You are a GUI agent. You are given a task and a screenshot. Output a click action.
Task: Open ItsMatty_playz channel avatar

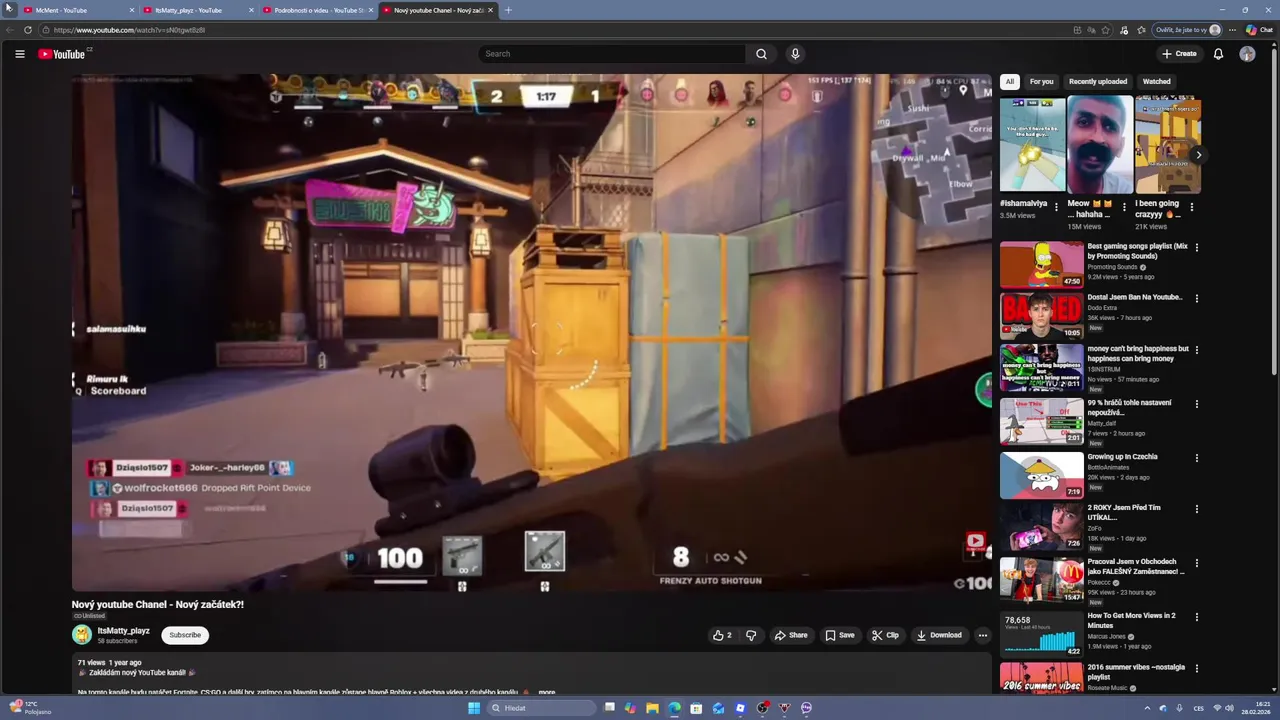pyautogui.click(x=81, y=635)
